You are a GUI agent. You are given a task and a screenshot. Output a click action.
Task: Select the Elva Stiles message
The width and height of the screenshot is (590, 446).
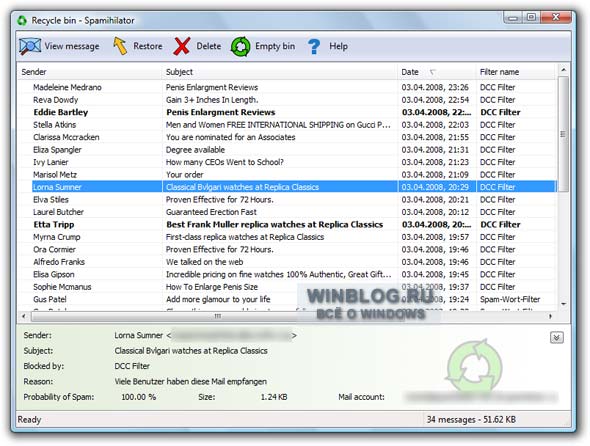tap(287, 199)
